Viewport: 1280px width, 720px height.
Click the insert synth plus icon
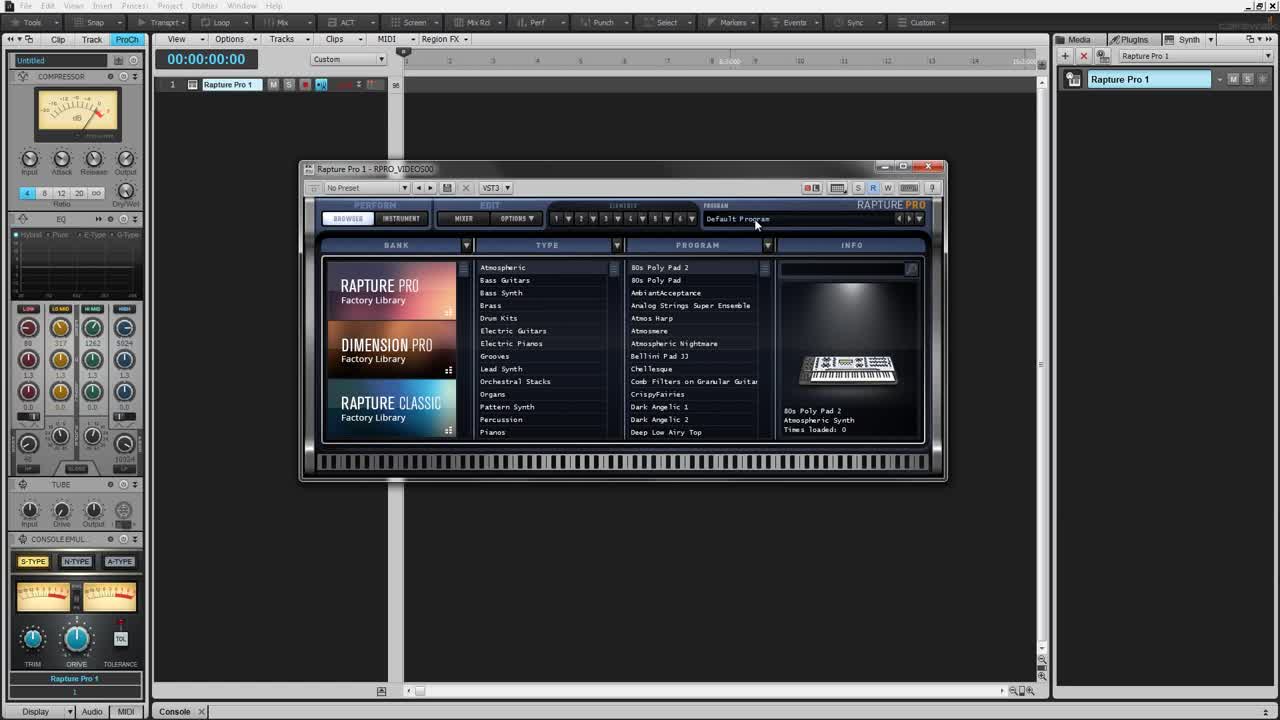coord(1066,56)
